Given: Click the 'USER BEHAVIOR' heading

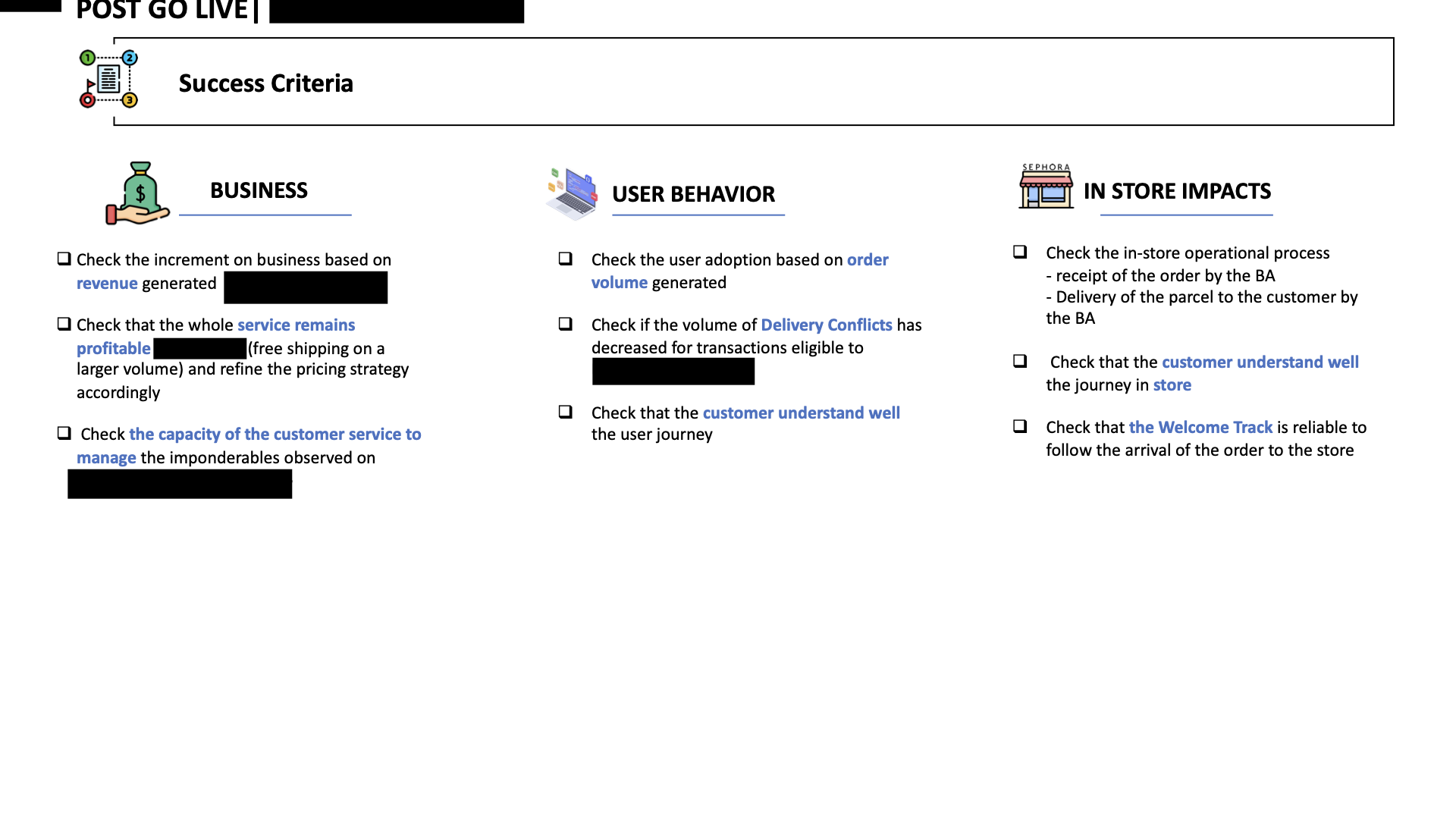Looking at the screenshot, I should [x=693, y=194].
